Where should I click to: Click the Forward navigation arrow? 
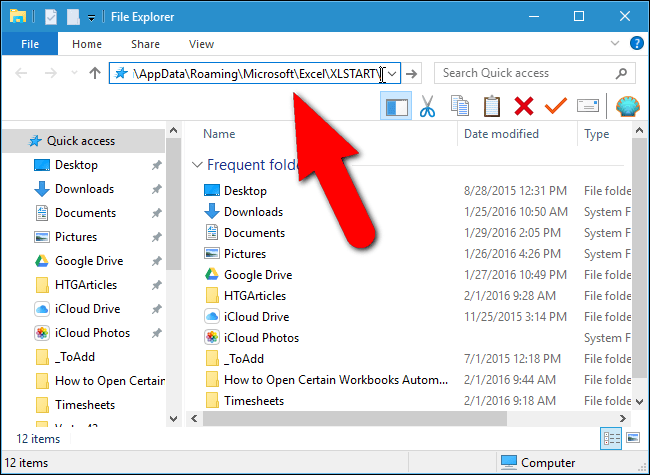(51, 73)
